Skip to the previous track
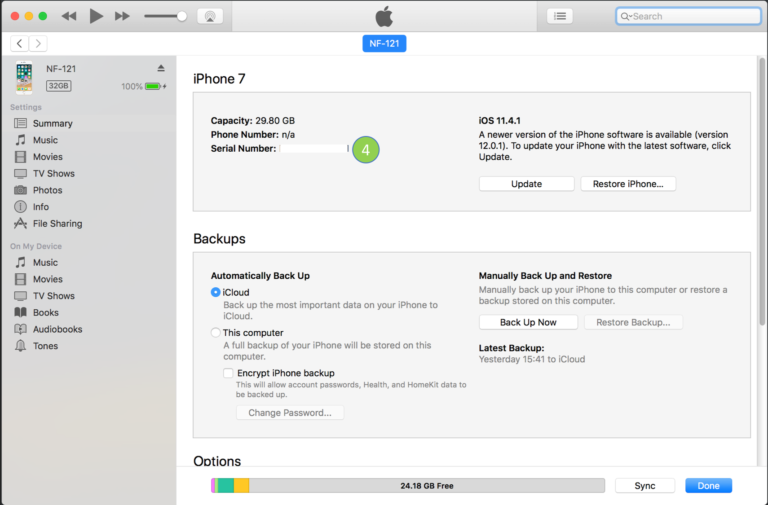768x505 pixels. tap(69, 16)
